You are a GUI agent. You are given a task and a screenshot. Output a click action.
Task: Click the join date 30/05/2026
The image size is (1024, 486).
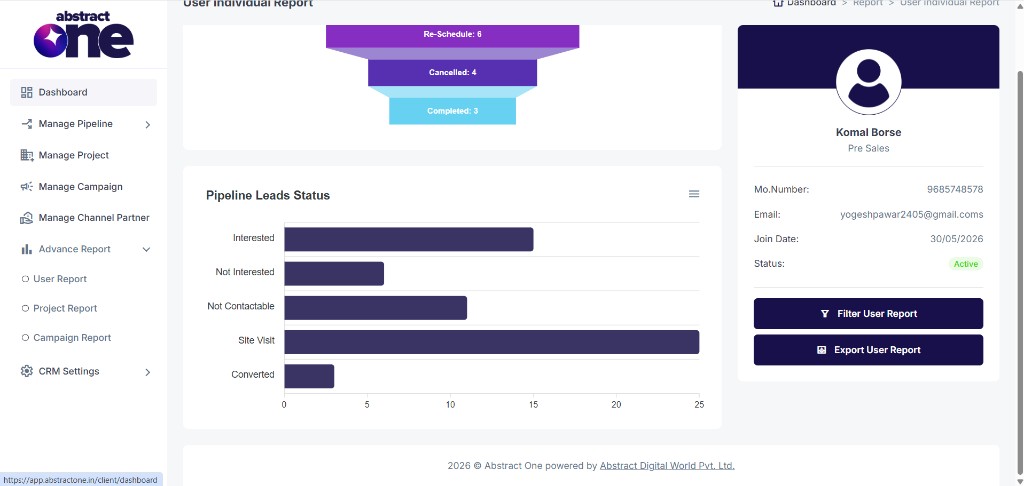click(x=957, y=239)
